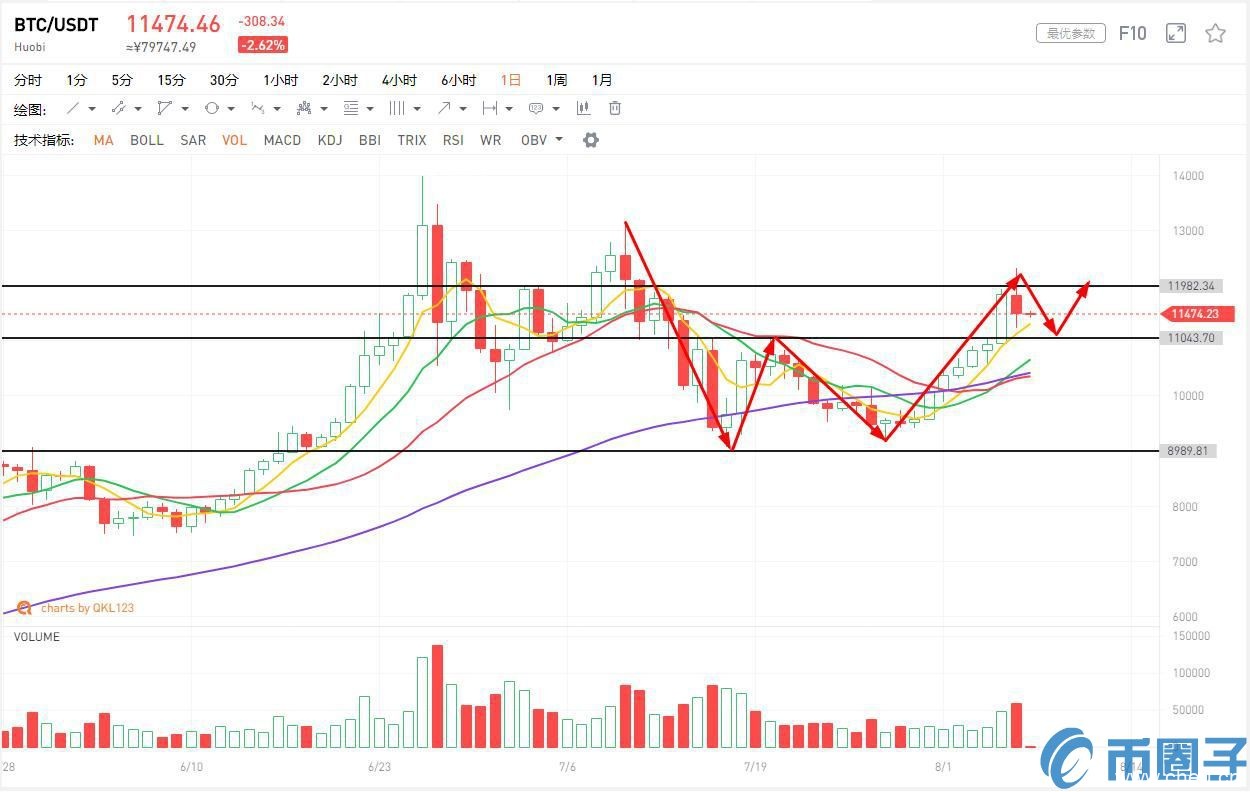Choose the circle shape drawing tool
The width and height of the screenshot is (1250, 792).
pyautogui.click(x=211, y=108)
